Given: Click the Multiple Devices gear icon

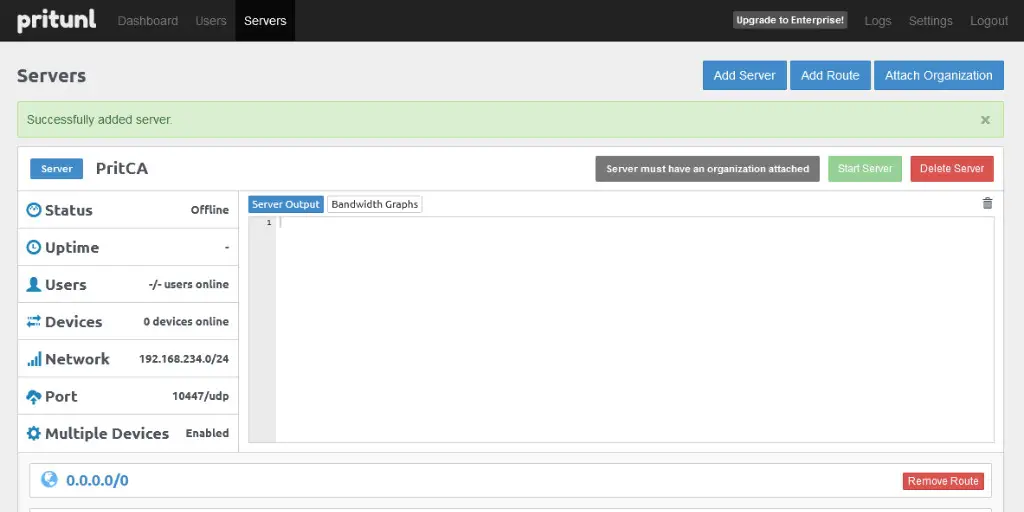Looking at the screenshot, I should coord(34,433).
